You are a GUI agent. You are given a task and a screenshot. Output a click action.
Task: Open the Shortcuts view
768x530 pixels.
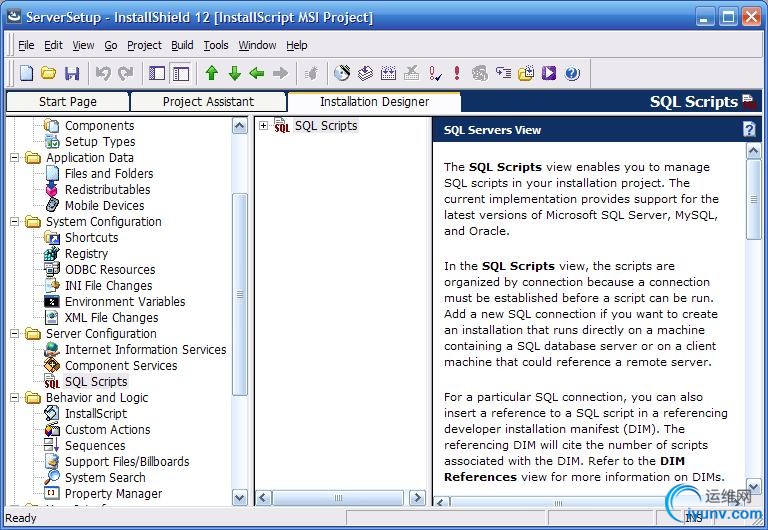pyautogui.click(x=92, y=238)
